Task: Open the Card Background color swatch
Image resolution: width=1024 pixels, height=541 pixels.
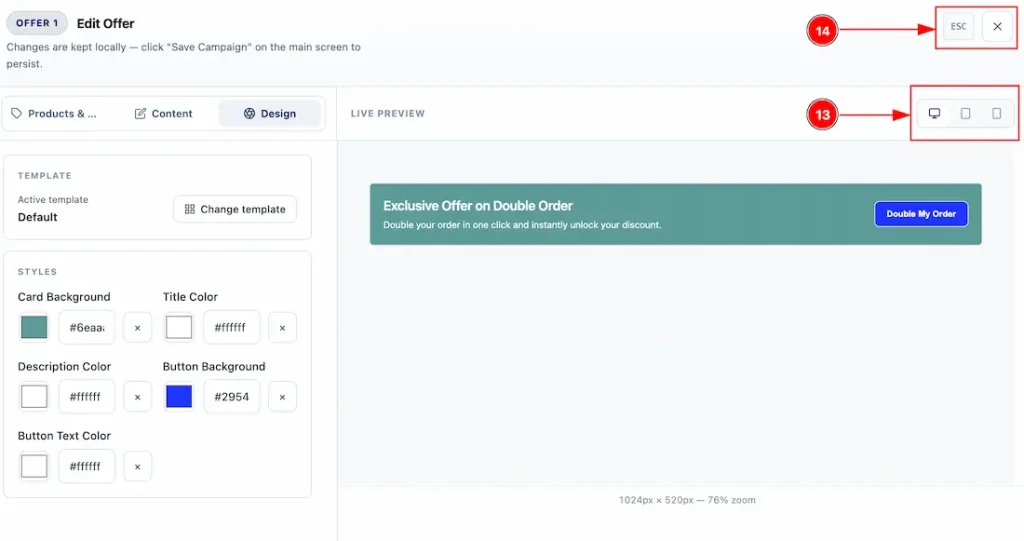Action: click(x=34, y=327)
